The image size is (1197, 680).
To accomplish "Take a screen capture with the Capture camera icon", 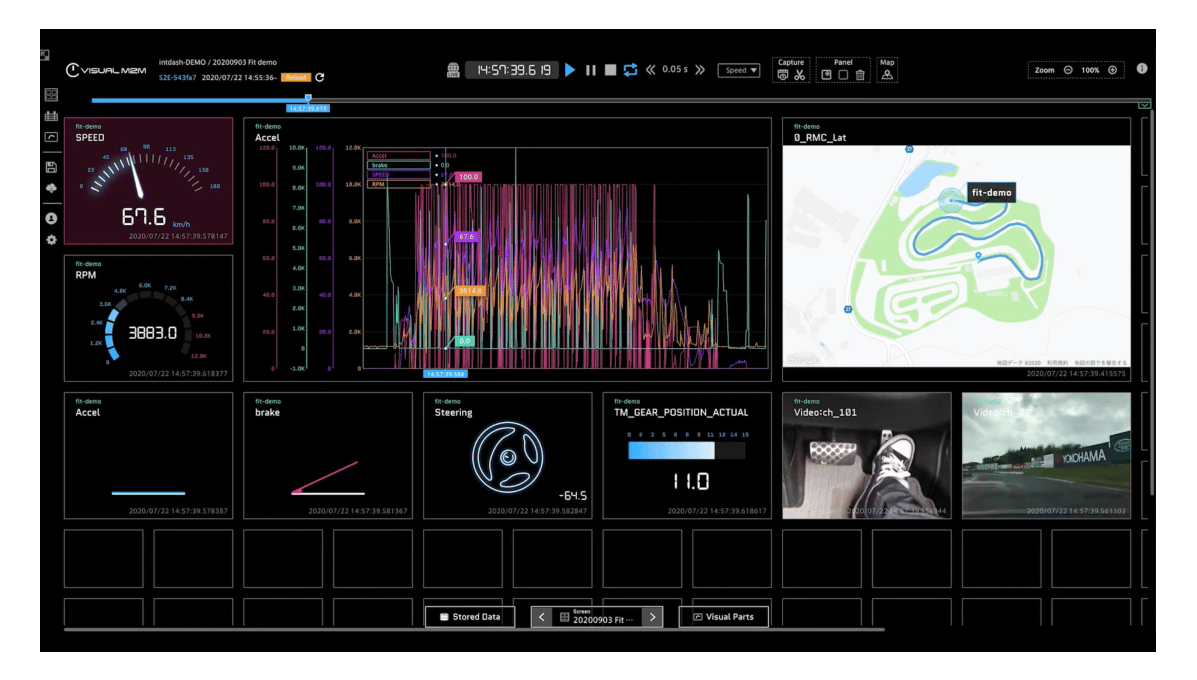I will tap(782, 75).
